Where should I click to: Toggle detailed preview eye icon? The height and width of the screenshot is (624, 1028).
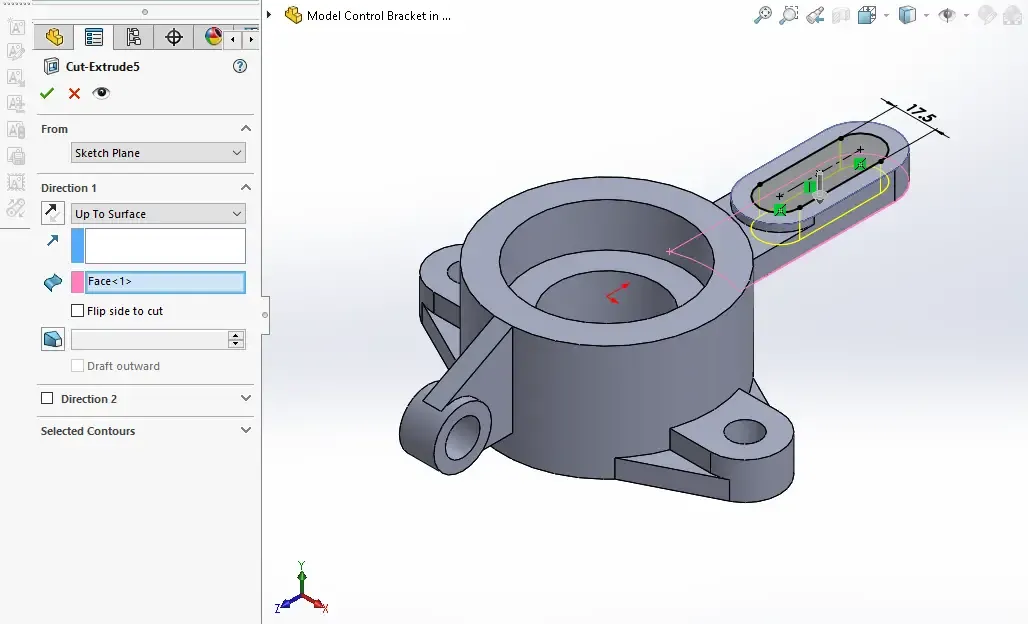101,93
